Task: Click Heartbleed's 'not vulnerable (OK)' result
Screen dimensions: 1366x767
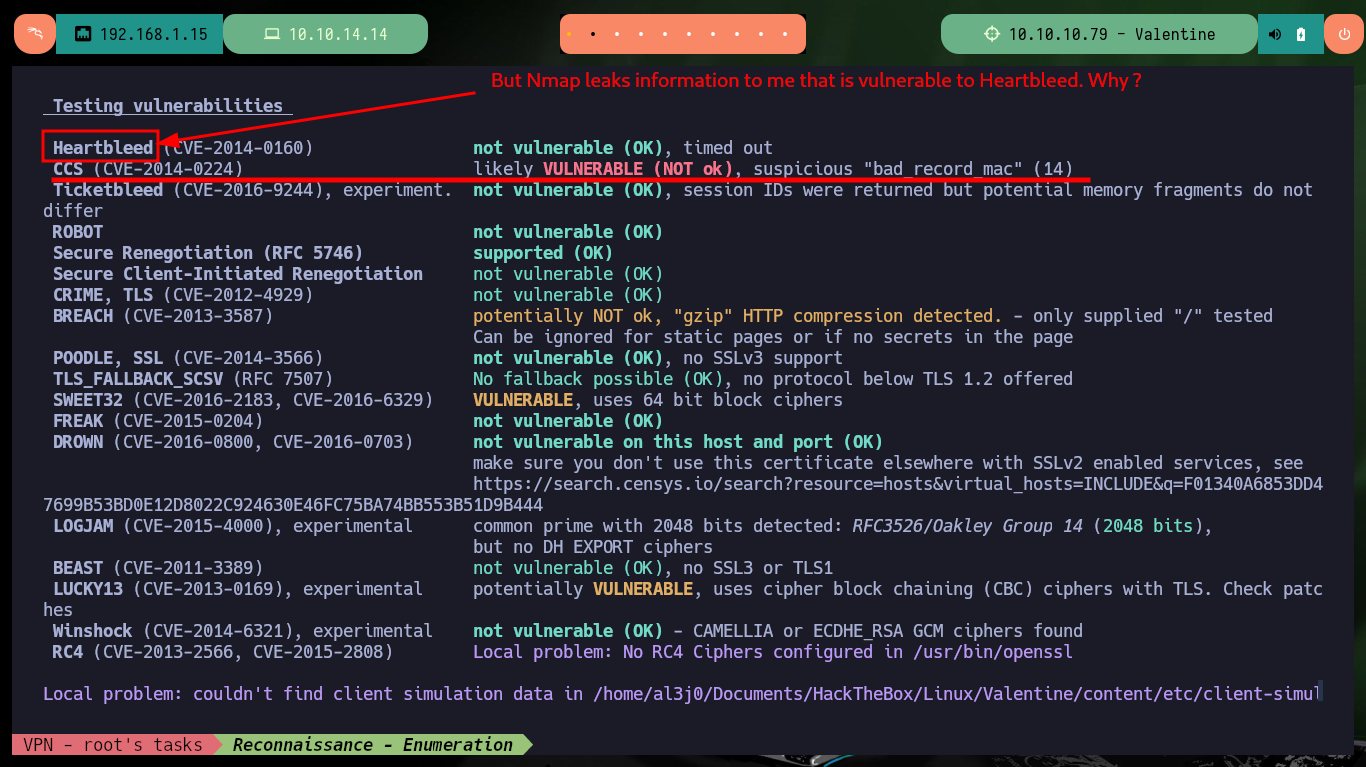Action: 568,147
